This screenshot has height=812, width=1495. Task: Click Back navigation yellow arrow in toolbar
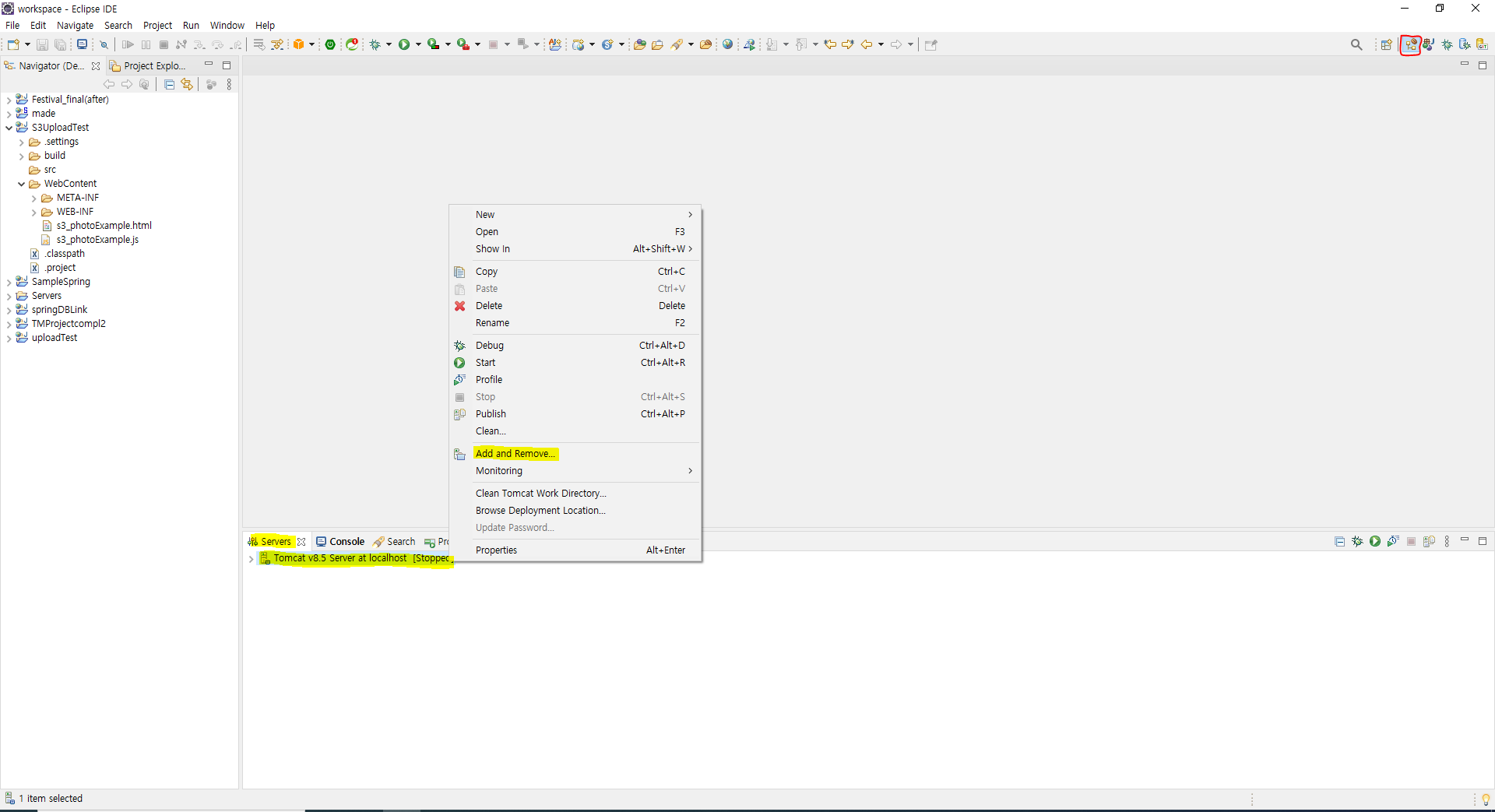click(x=866, y=44)
